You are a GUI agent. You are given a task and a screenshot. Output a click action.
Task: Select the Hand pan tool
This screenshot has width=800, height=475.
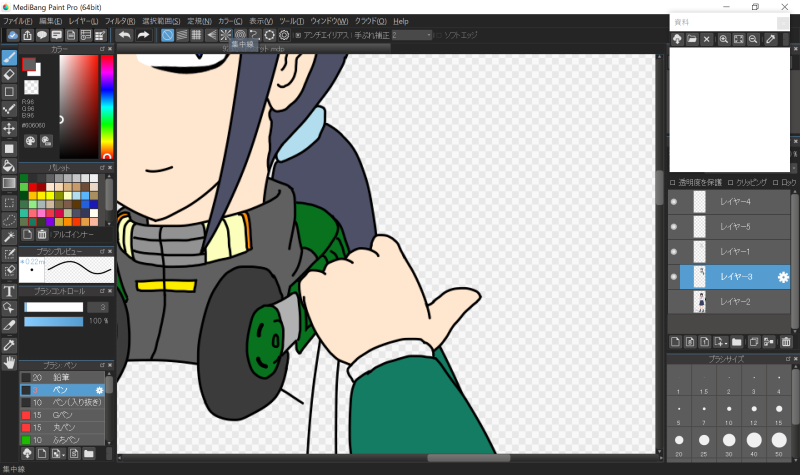pyautogui.click(x=9, y=362)
